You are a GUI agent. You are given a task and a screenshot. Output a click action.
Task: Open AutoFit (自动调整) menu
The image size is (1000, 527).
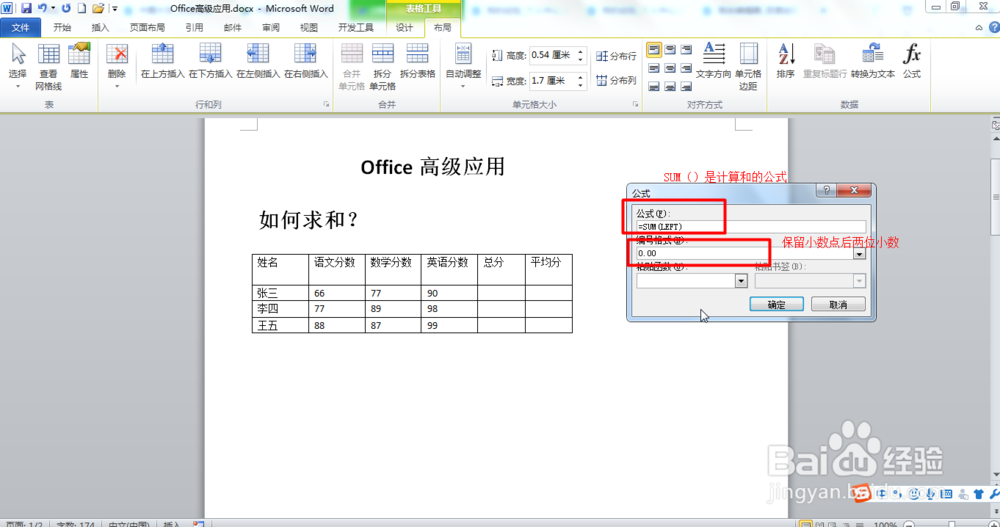464,66
